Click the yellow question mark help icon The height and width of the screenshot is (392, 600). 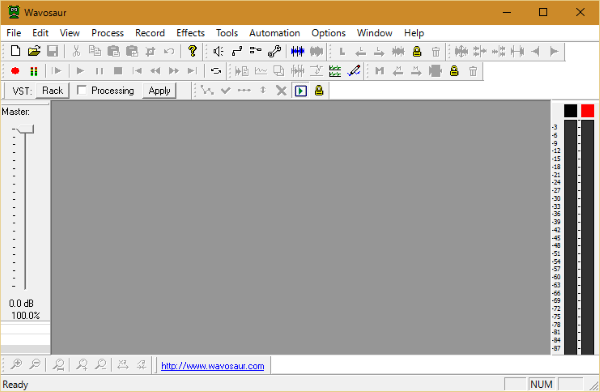pos(192,51)
